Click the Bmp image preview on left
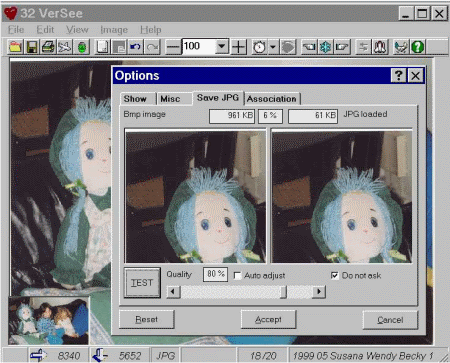This screenshot has height=363, width=450. pyautogui.click(x=196, y=197)
